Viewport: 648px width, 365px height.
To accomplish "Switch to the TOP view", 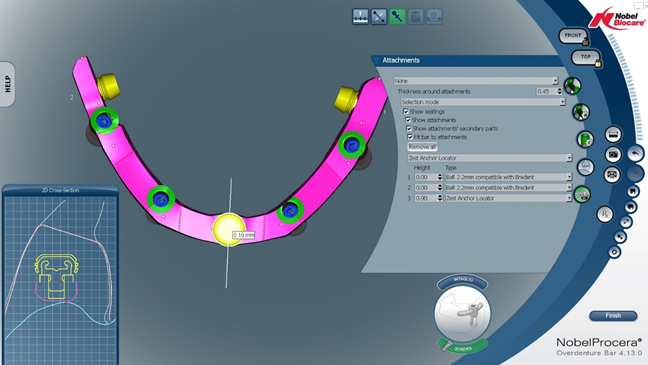I will [x=585, y=57].
